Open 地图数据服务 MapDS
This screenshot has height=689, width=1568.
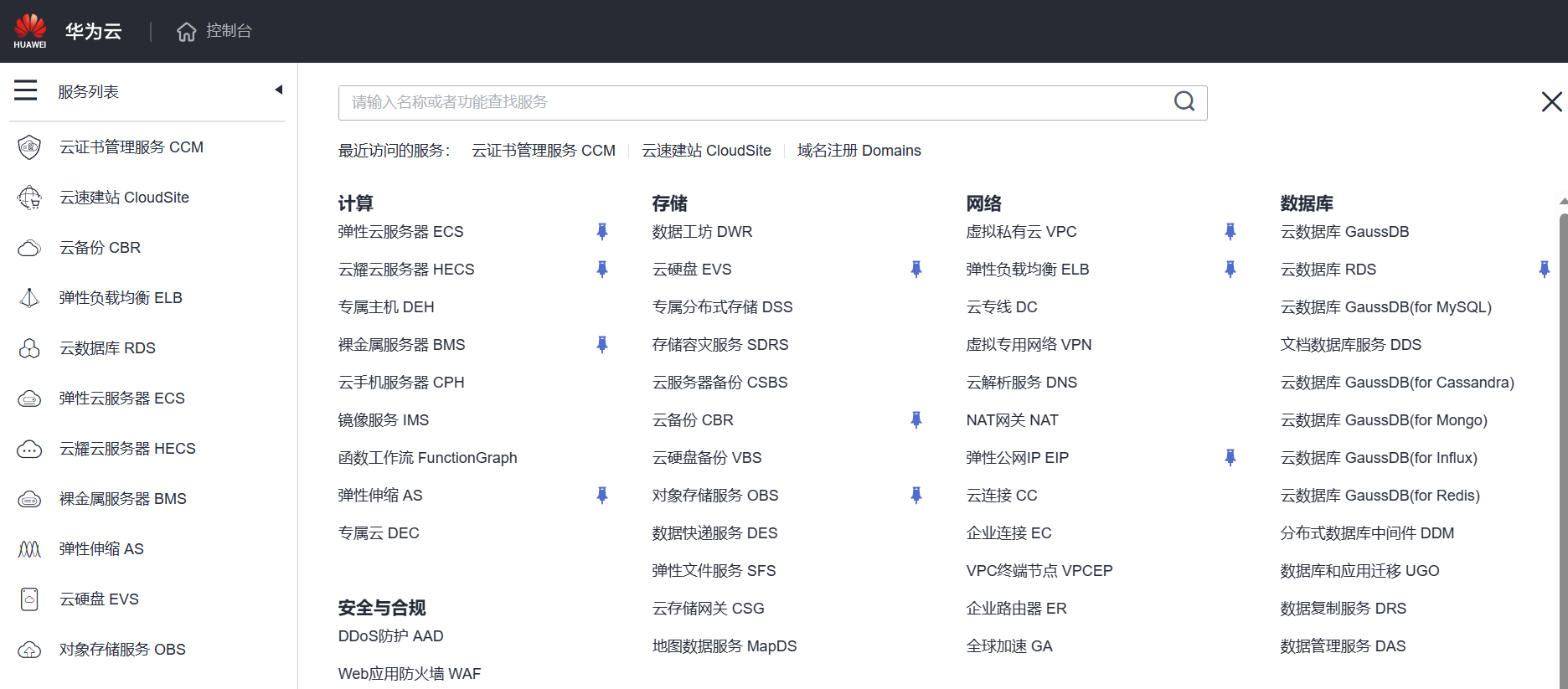[x=725, y=646]
